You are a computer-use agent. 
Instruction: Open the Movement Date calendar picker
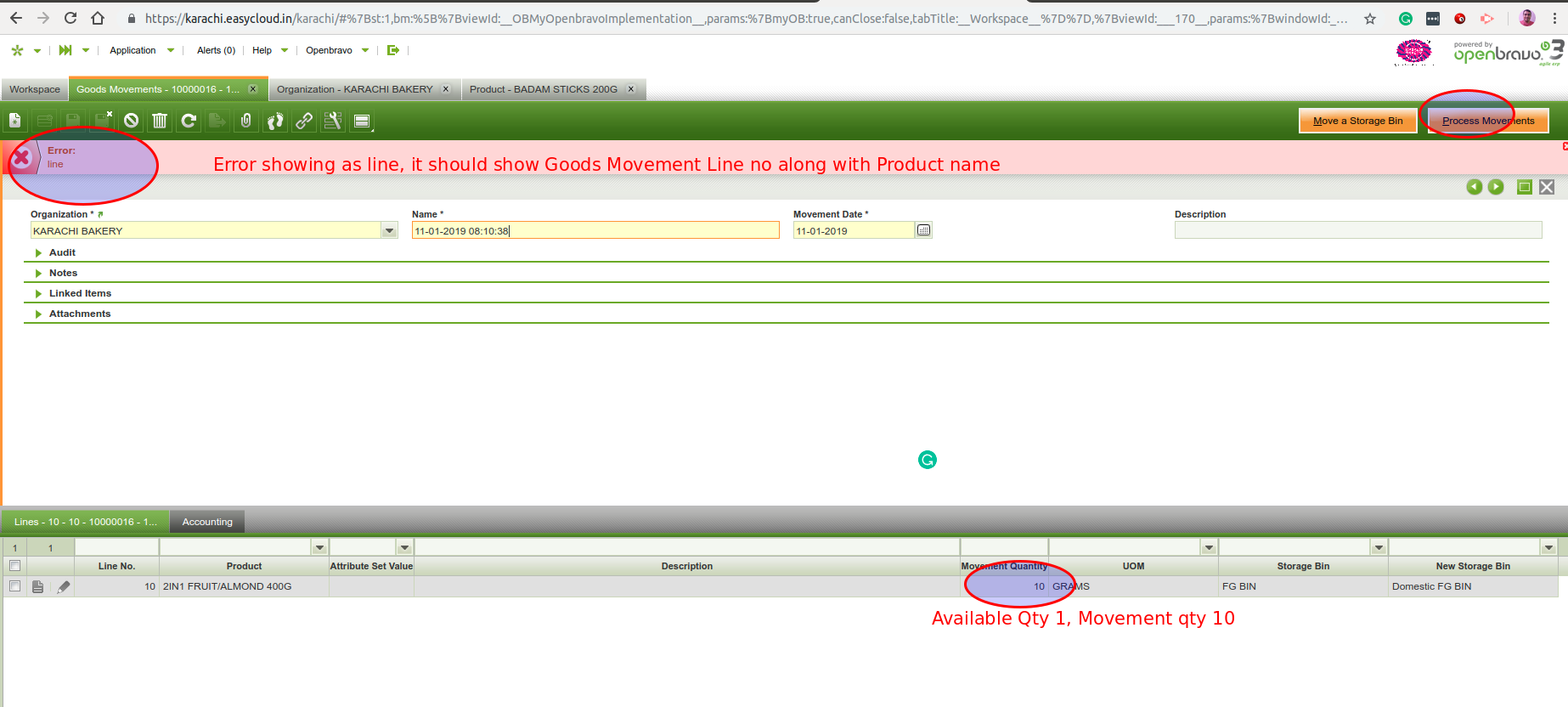point(923,230)
